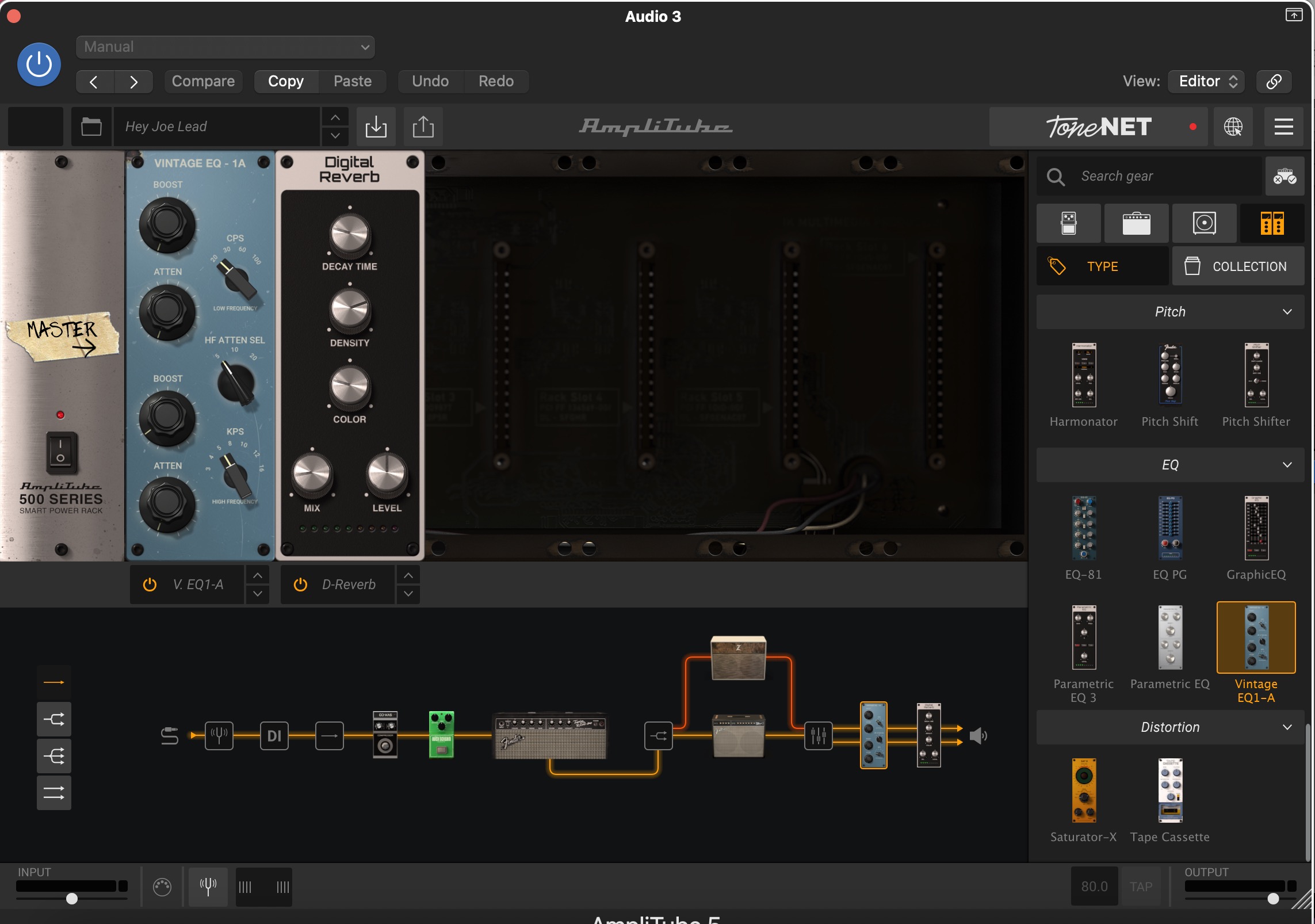Choose the two-way split routing layout

[54, 719]
